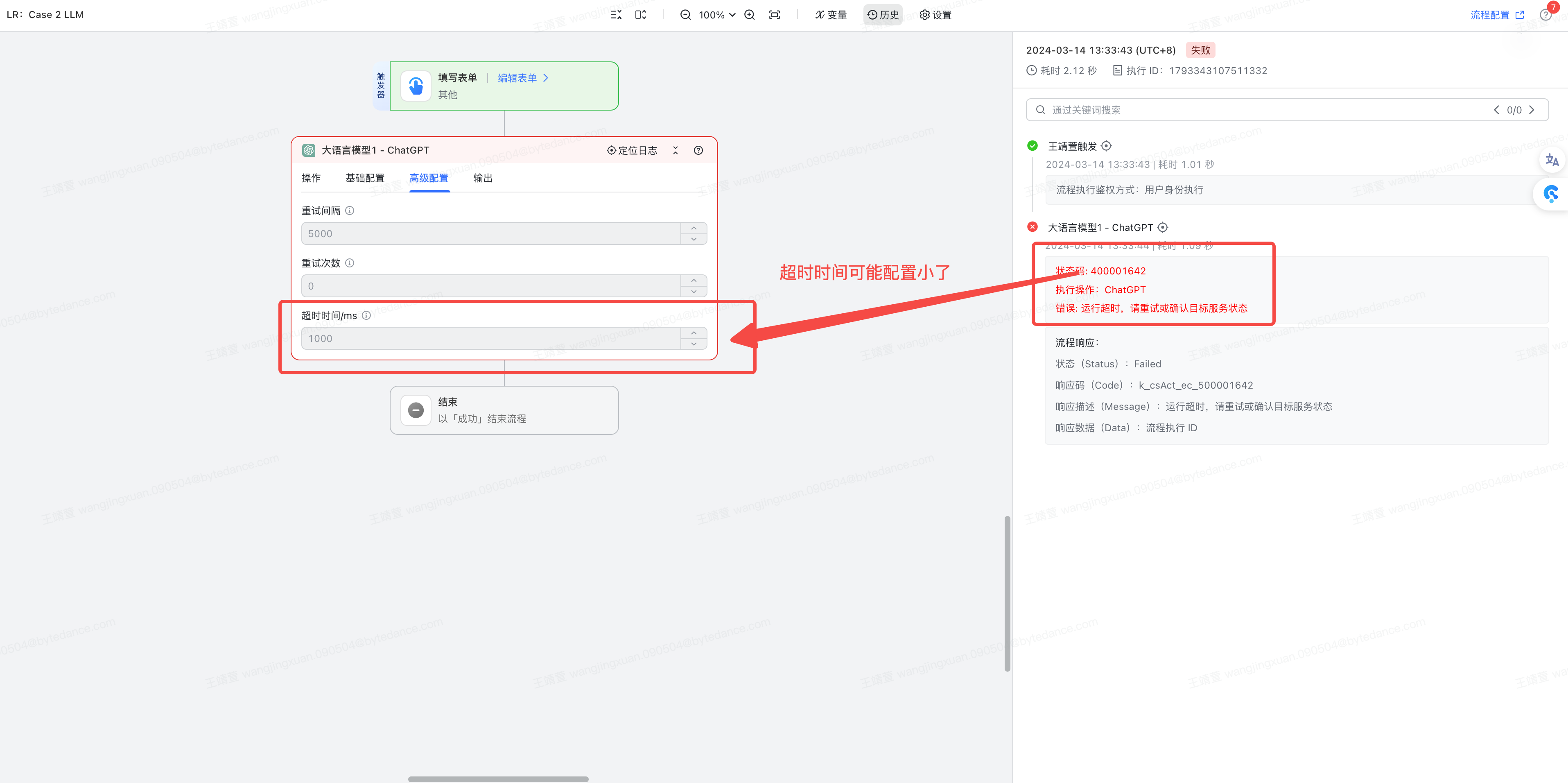Zoom in the canvas with plus magnifier
The height and width of the screenshot is (783, 1568).
[750, 15]
